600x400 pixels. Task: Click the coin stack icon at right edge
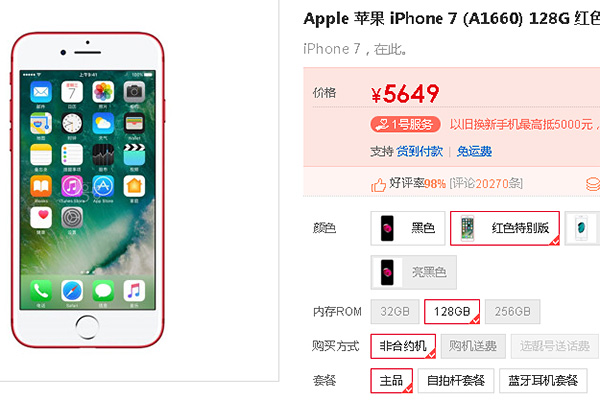[593, 184]
